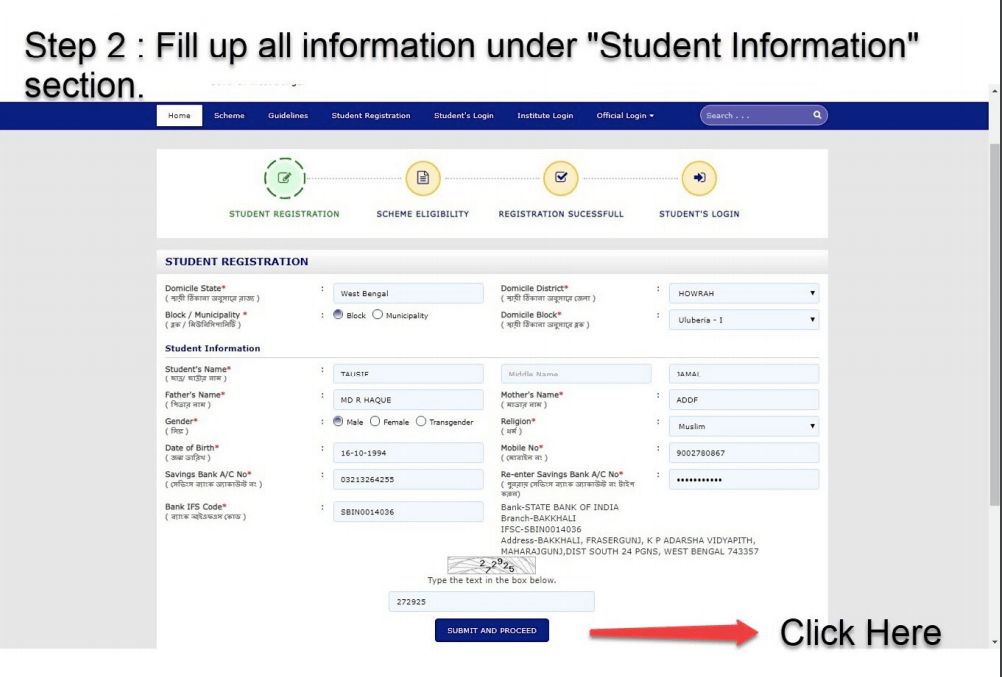Click the 'Student Information' section heading
The image size is (1002, 677).
(212, 348)
